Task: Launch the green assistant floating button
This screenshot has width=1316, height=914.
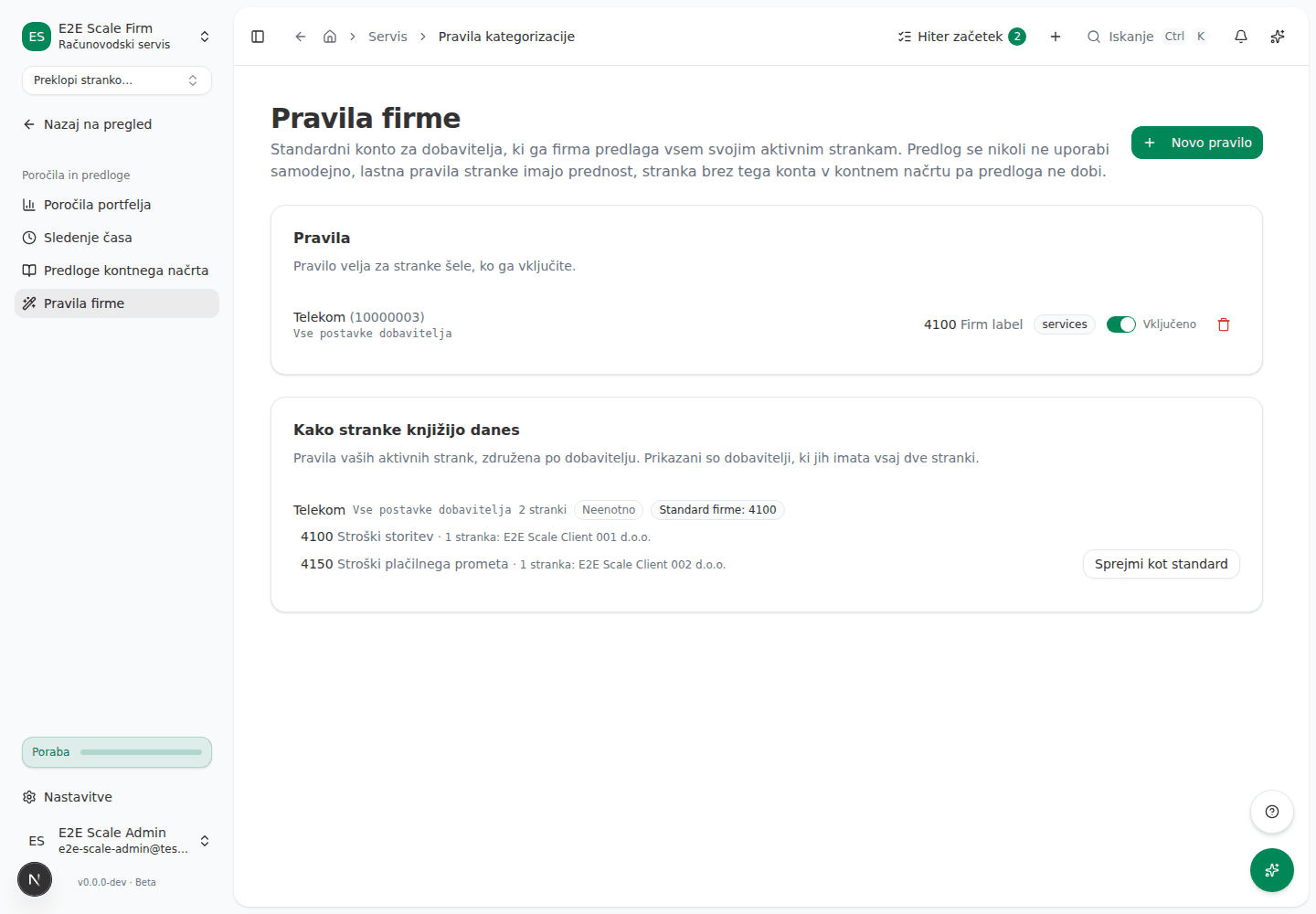Action: pyautogui.click(x=1272, y=870)
